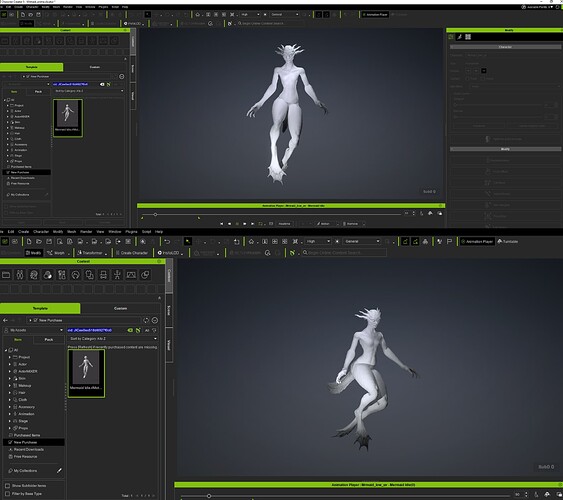563x500 pixels.
Task: Switch to Pack tab in lower Content panel
Action: [x=49, y=340]
